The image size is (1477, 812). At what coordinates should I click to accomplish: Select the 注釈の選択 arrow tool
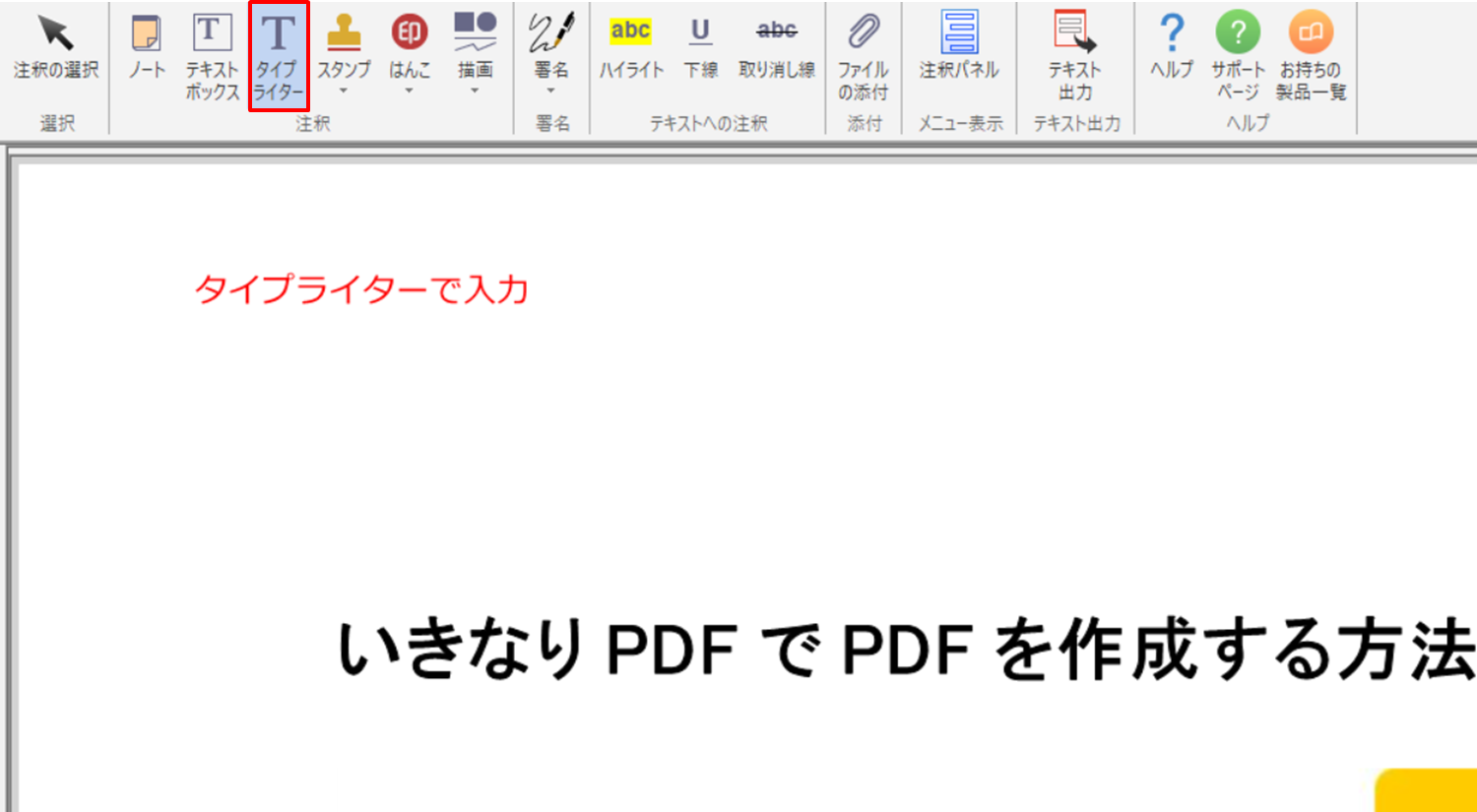(56, 46)
